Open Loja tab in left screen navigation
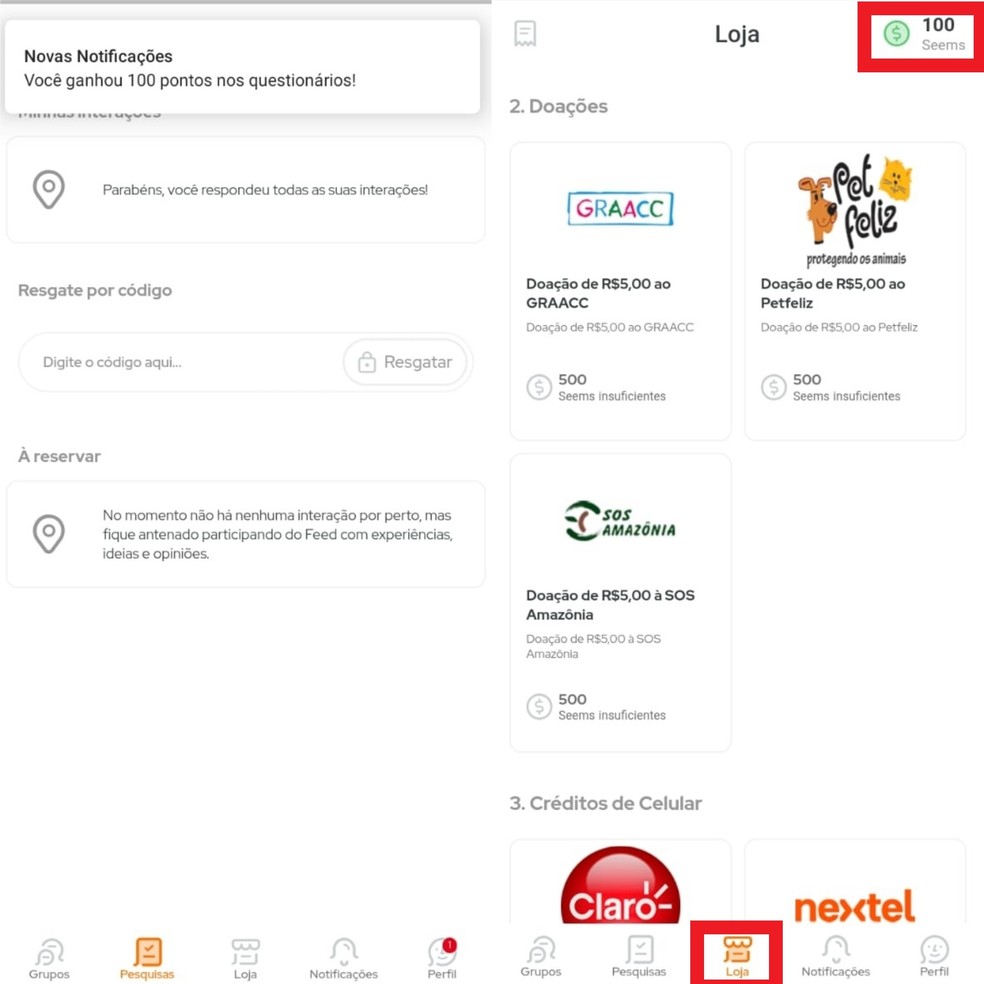 coord(245,959)
